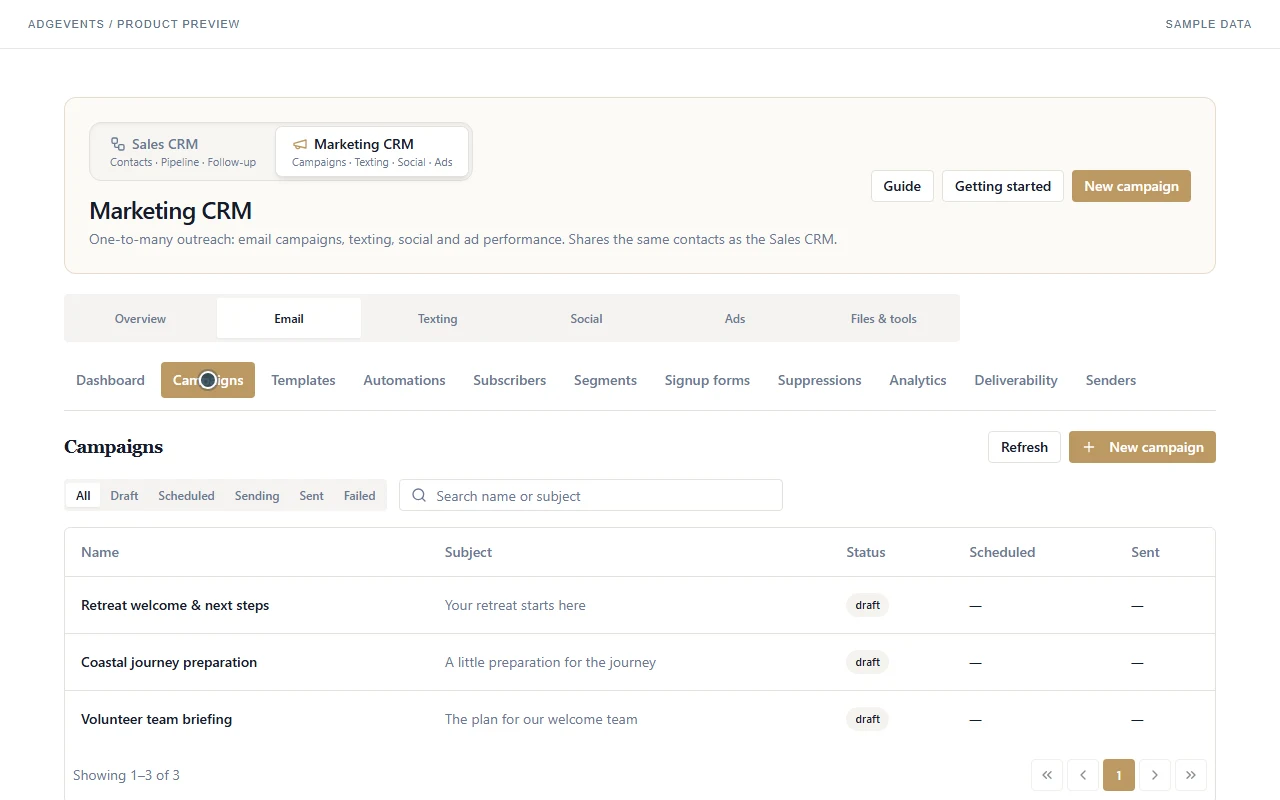The width and height of the screenshot is (1280, 800).
Task: Open the Social tab
Action: [586, 318]
